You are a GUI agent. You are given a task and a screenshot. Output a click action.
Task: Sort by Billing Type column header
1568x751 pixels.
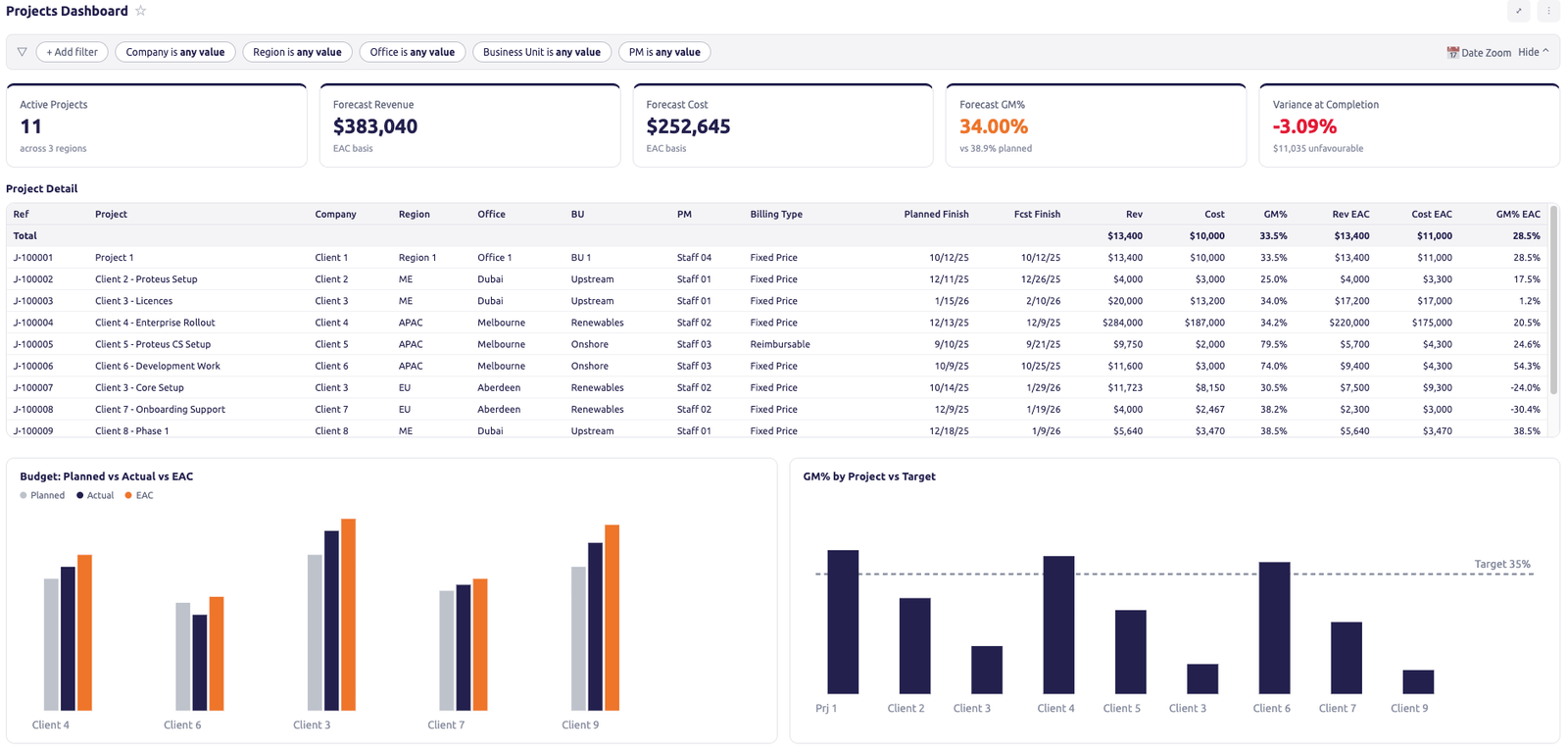tap(776, 214)
